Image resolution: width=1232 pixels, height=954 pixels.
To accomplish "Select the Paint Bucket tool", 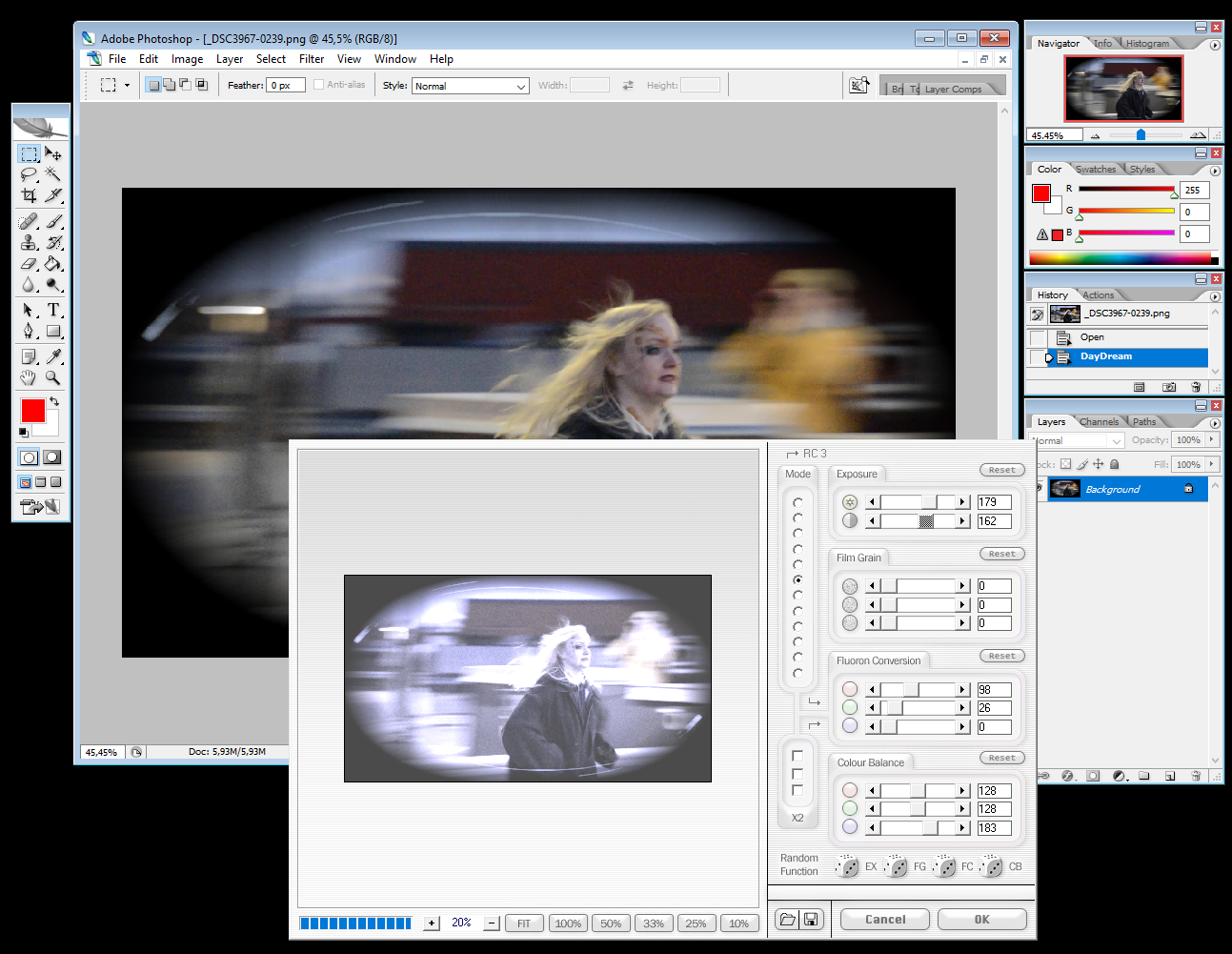I will click(x=53, y=264).
